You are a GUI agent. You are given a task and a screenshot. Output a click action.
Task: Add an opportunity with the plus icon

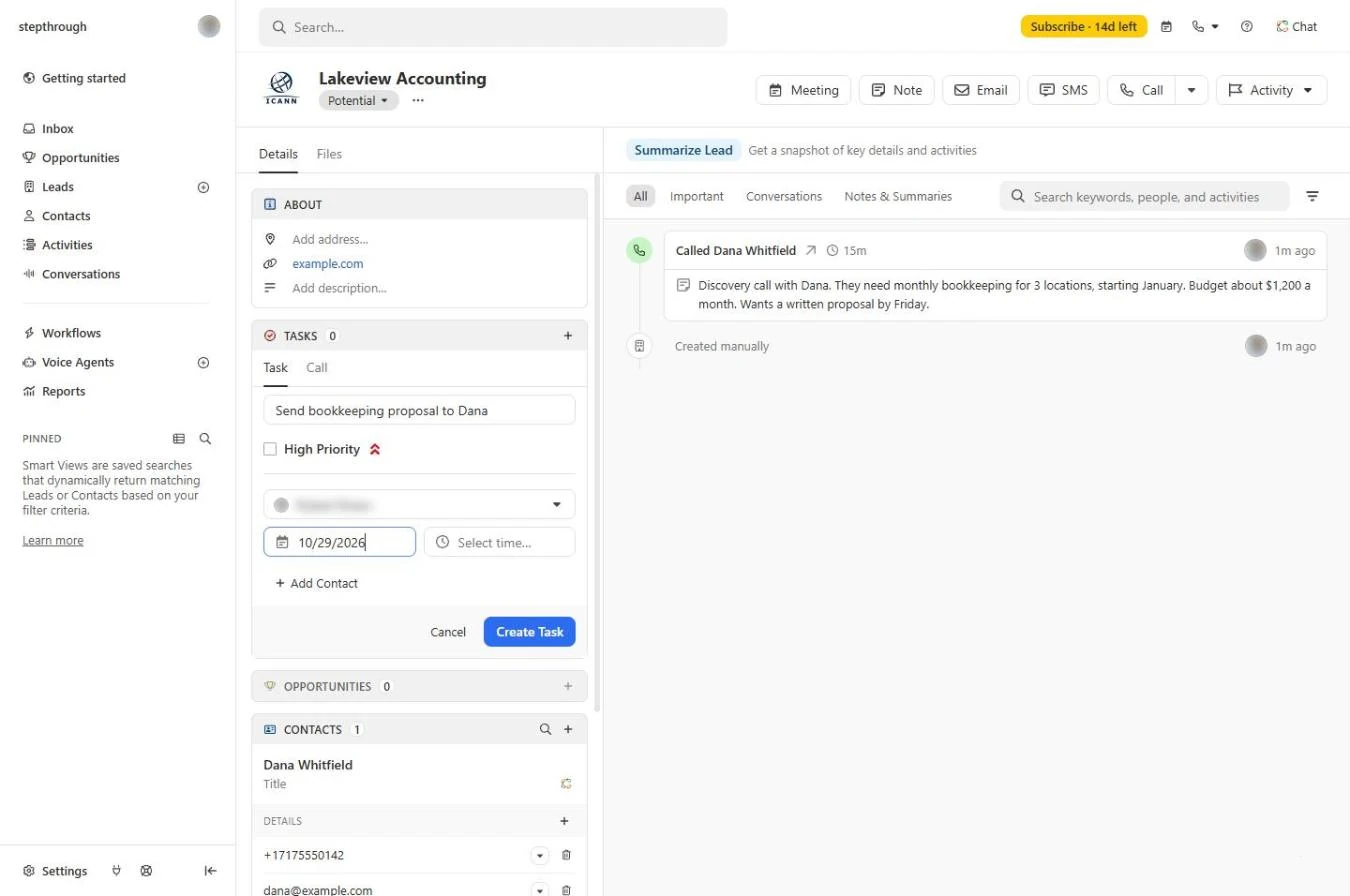tap(568, 686)
